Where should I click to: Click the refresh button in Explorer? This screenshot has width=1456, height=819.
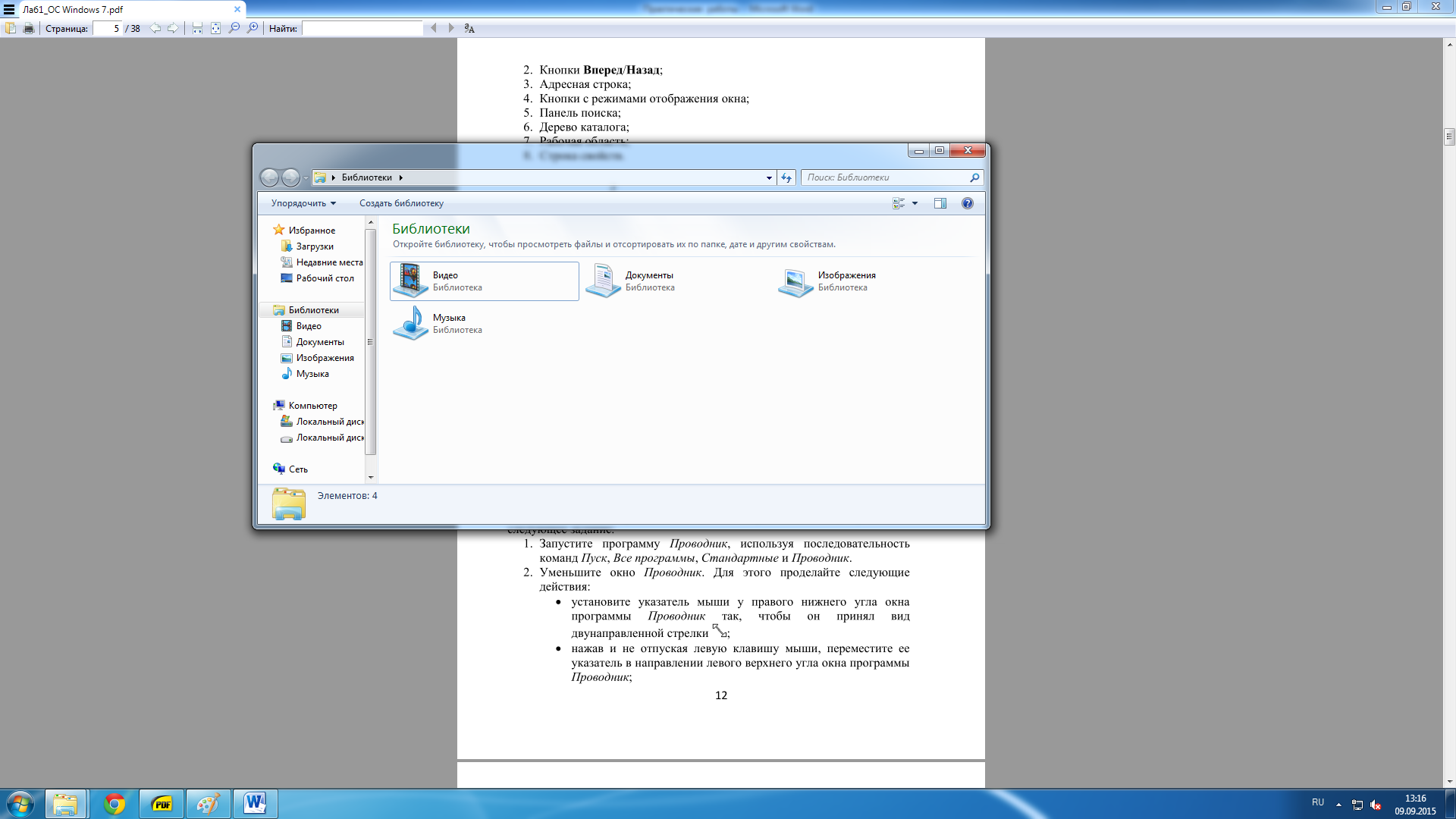786,177
